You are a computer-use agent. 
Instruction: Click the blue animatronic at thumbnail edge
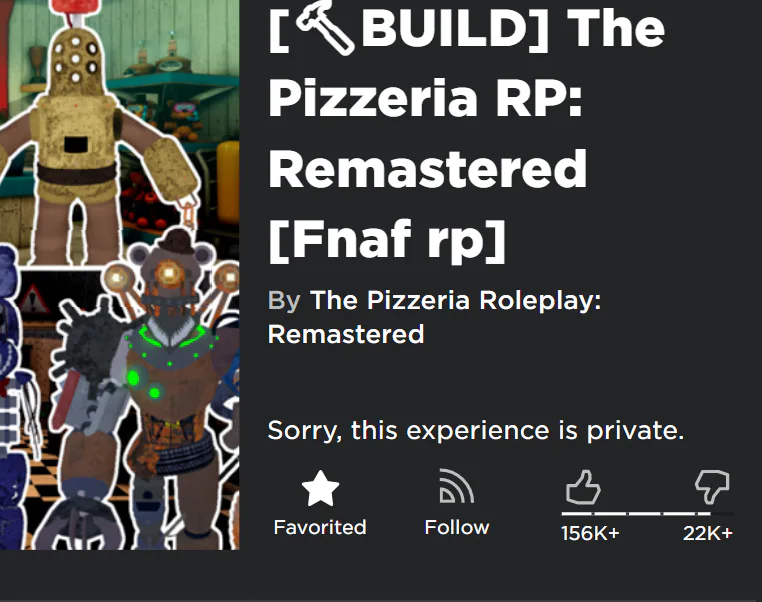12,398
